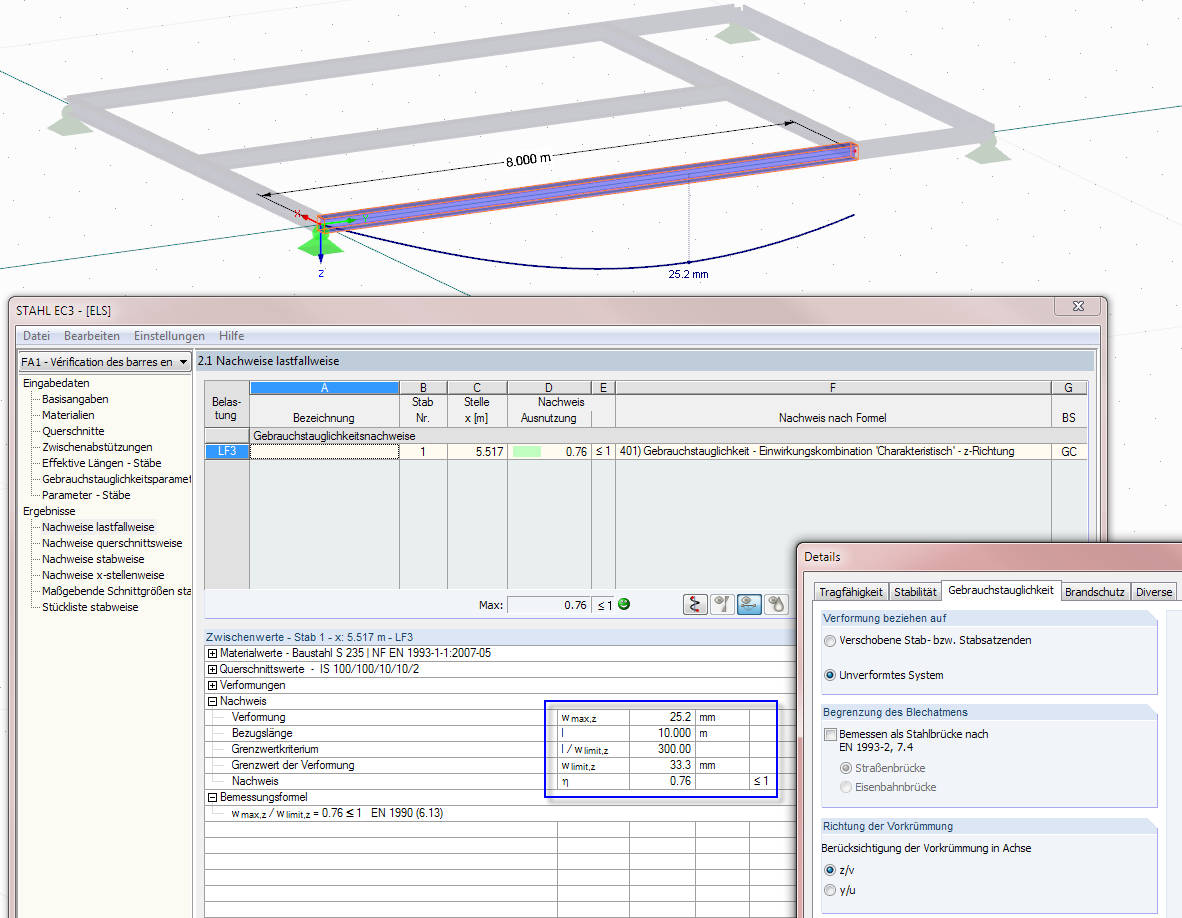Select the Unverformtes System radio button
Image resolution: width=1182 pixels, height=918 pixels.
[830, 675]
